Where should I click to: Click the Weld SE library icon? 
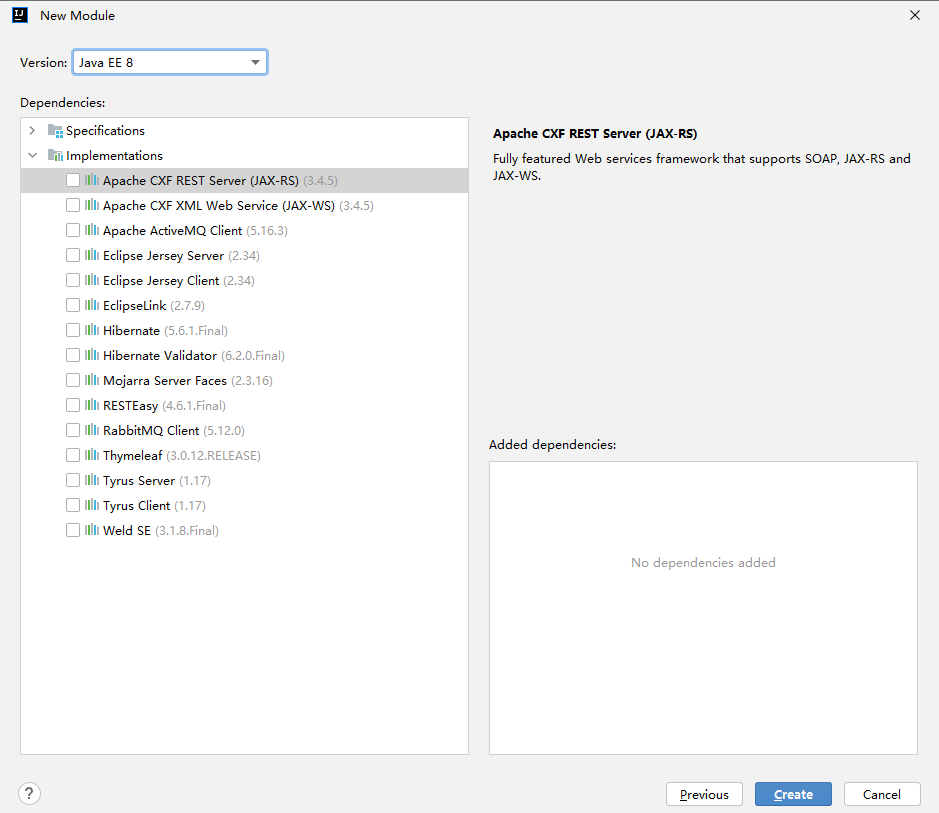(92, 530)
